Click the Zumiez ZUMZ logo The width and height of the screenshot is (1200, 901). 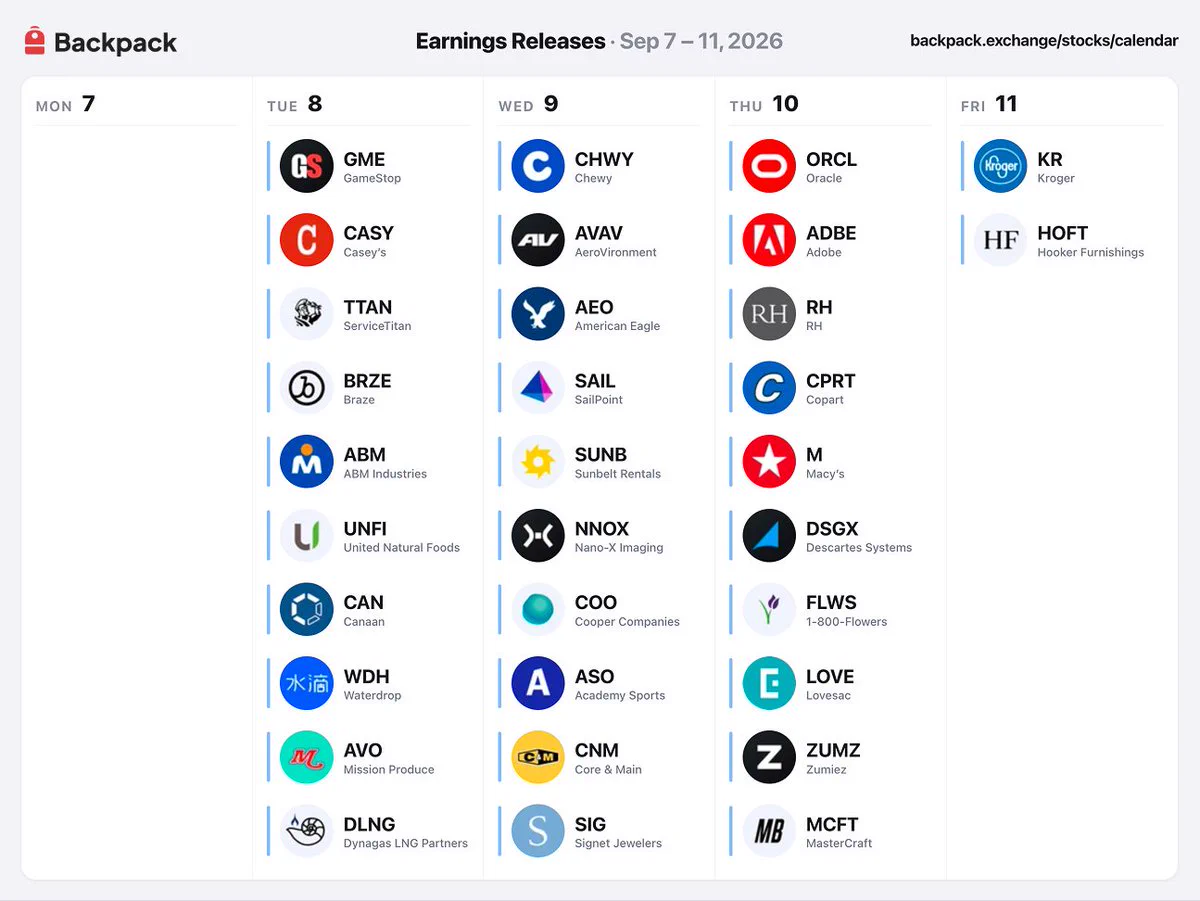[x=769, y=758]
